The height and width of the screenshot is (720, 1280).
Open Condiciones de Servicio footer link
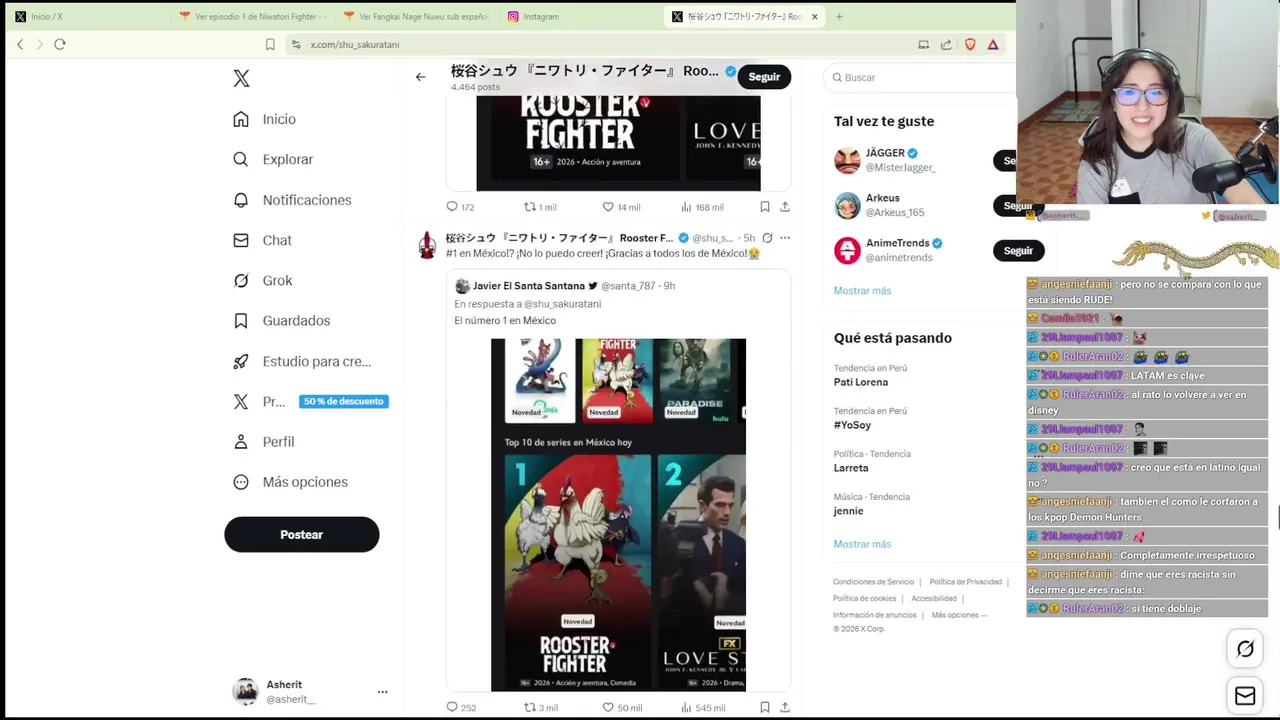click(873, 582)
